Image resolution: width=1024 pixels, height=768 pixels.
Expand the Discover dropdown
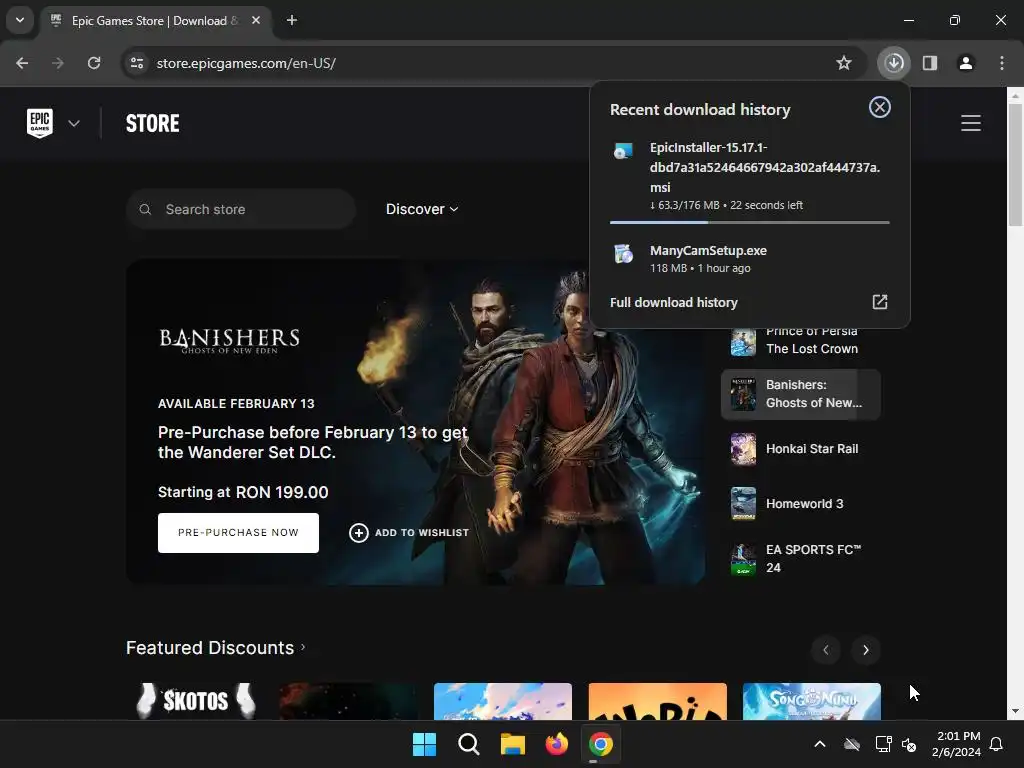pyautogui.click(x=422, y=209)
